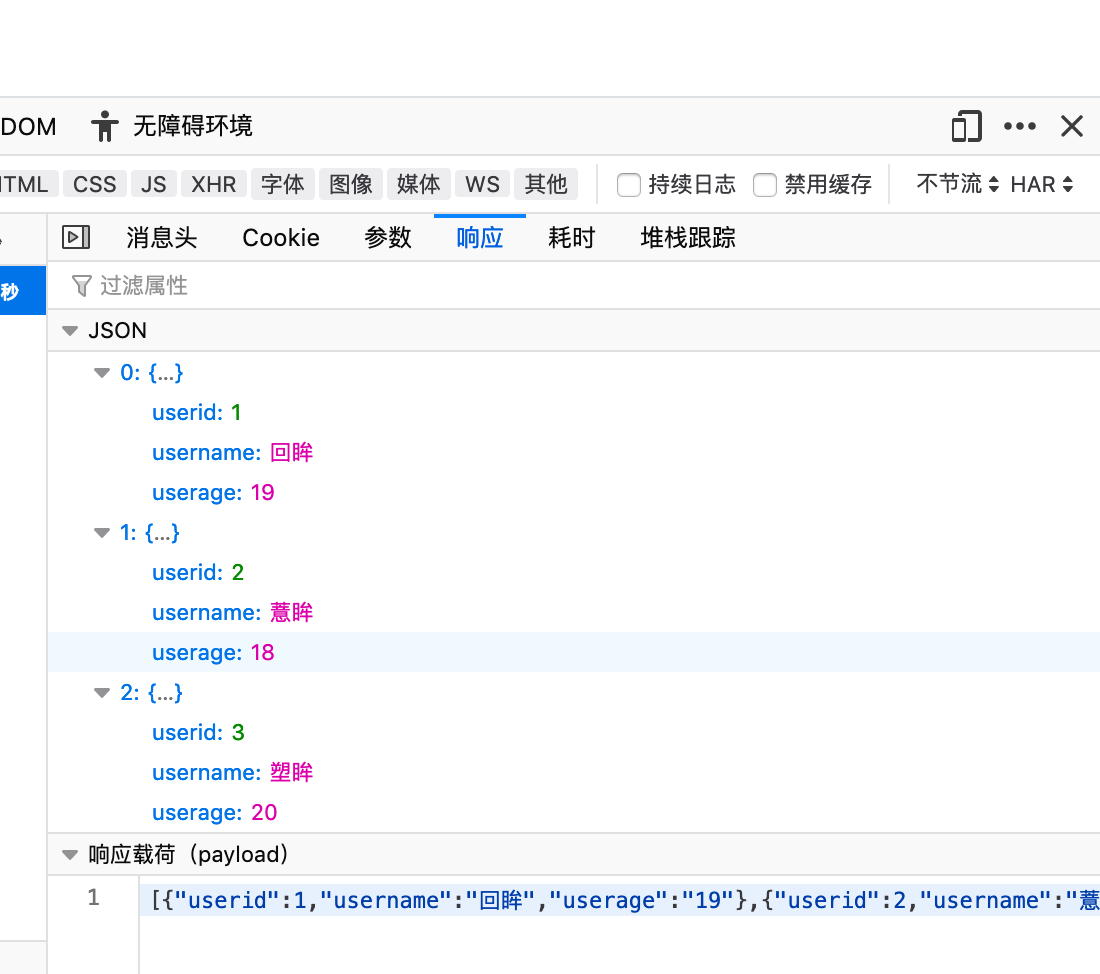Select the username: 薏眸 row
1100x974 pixels.
coord(574,613)
